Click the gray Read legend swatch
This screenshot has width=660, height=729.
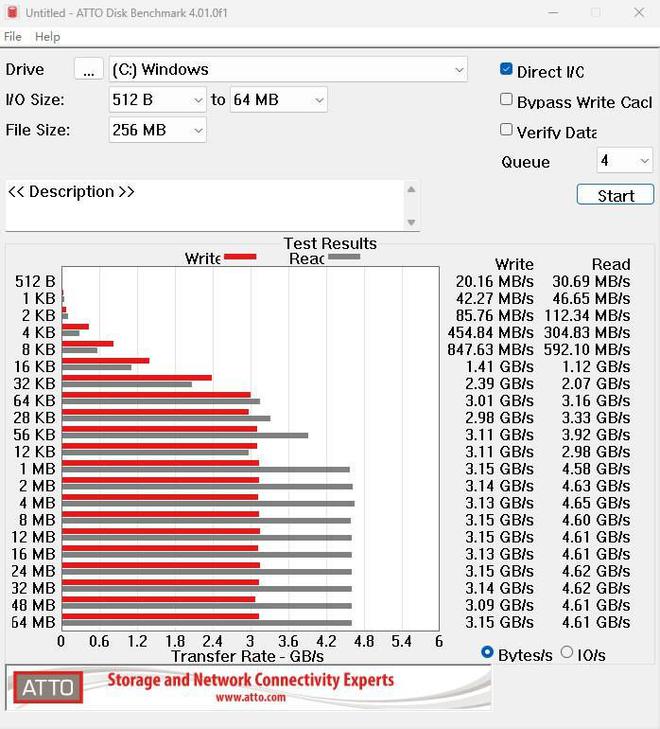(x=344, y=257)
